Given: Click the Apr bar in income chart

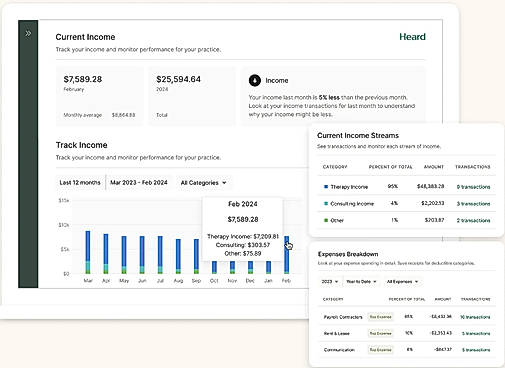Looking at the screenshot, I should [106, 254].
